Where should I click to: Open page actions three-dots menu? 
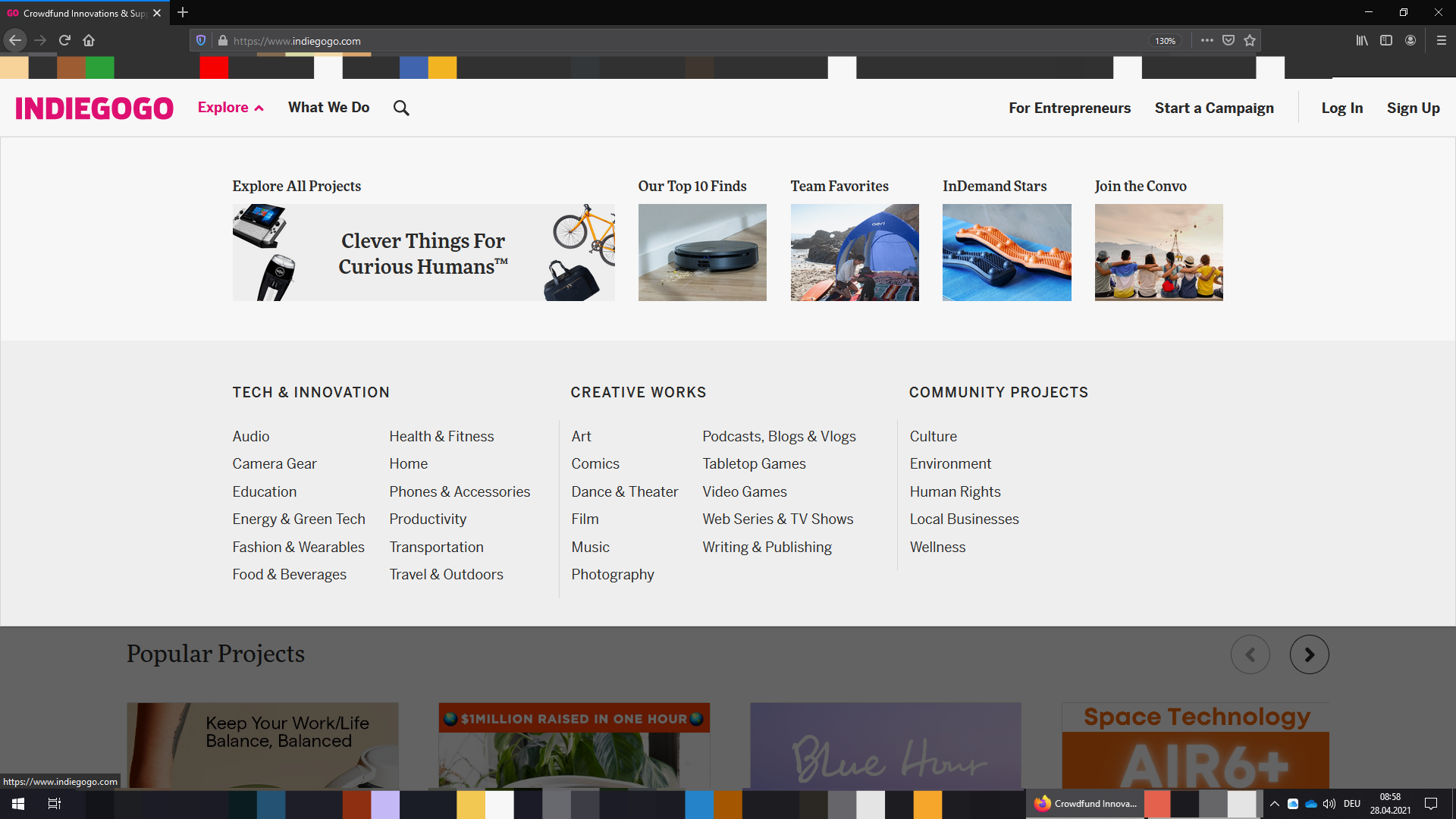click(x=1207, y=41)
